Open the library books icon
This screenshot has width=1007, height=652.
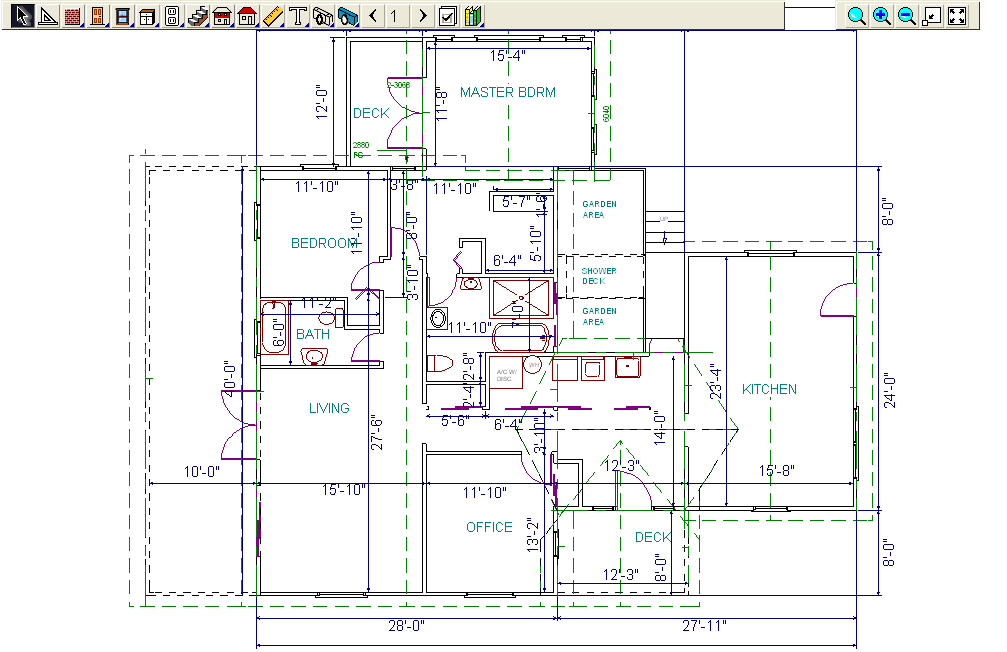click(473, 16)
